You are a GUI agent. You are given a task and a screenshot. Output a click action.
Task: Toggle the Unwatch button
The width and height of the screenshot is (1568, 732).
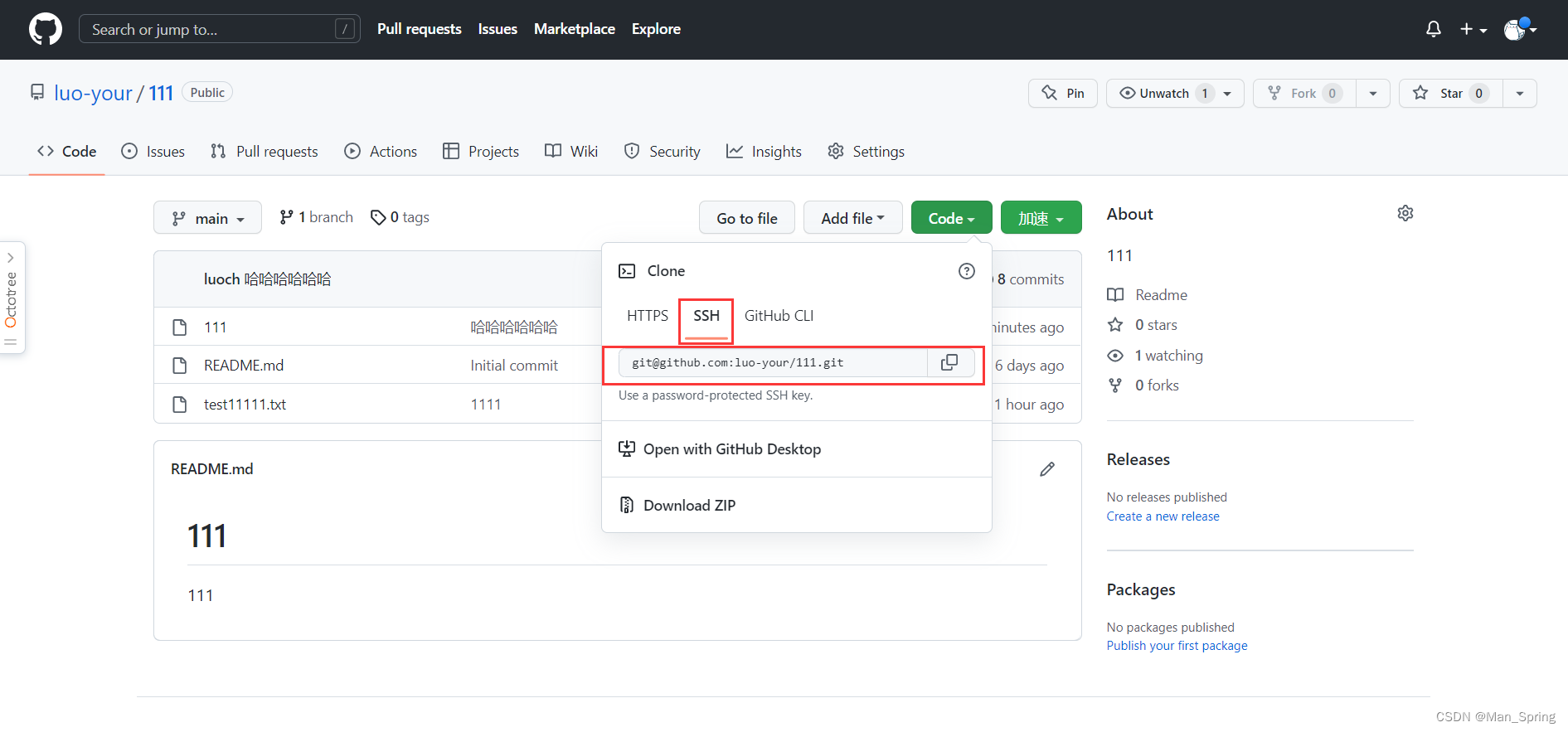(1175, 93)
